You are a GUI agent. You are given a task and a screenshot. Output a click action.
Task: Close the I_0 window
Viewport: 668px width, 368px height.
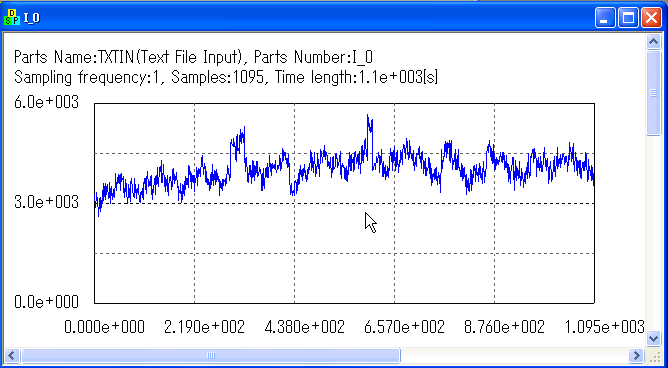coord(651,17)
